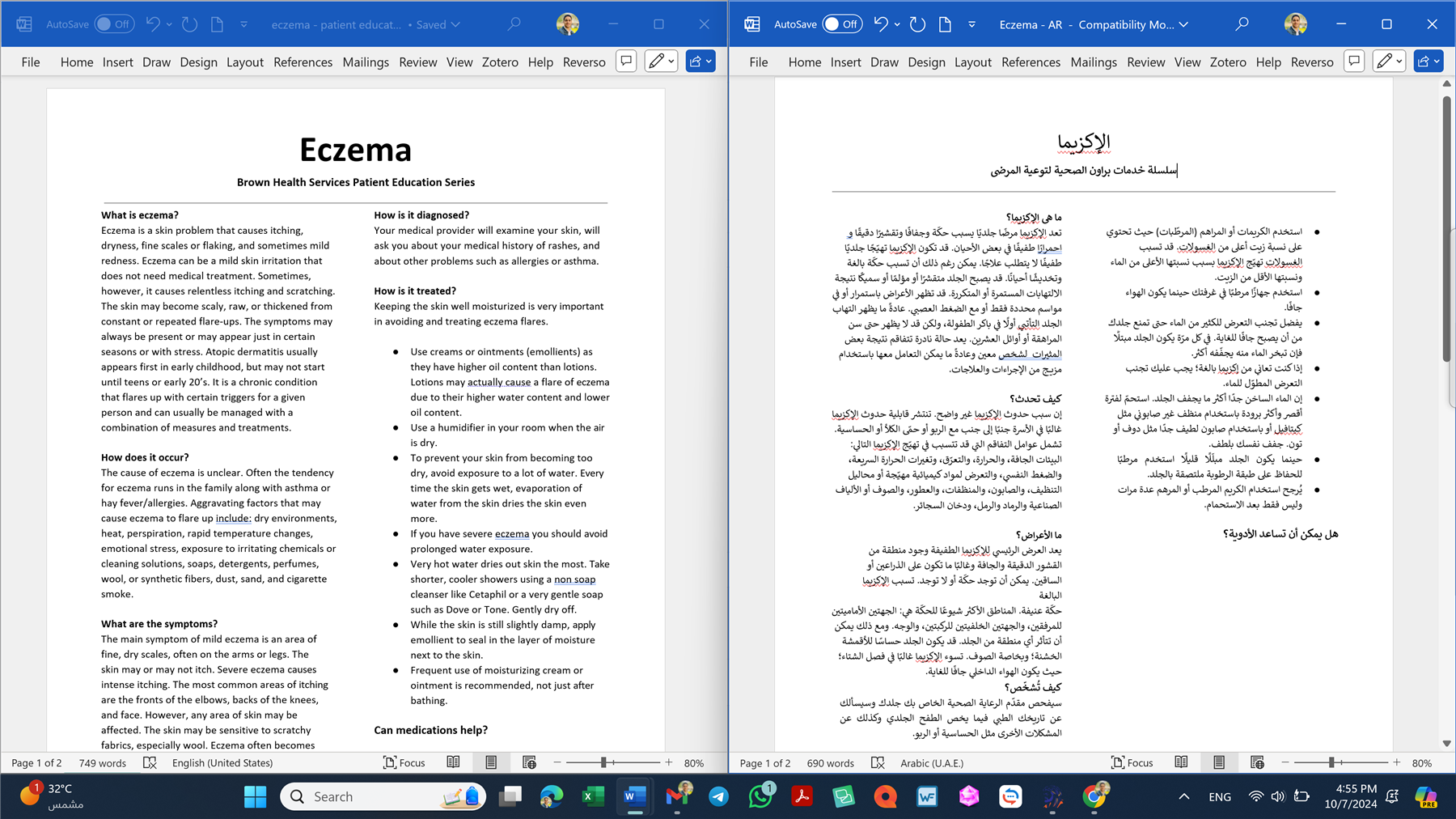
Task: Click Share button in Arabic window
Action: (x=1428, y=61)
